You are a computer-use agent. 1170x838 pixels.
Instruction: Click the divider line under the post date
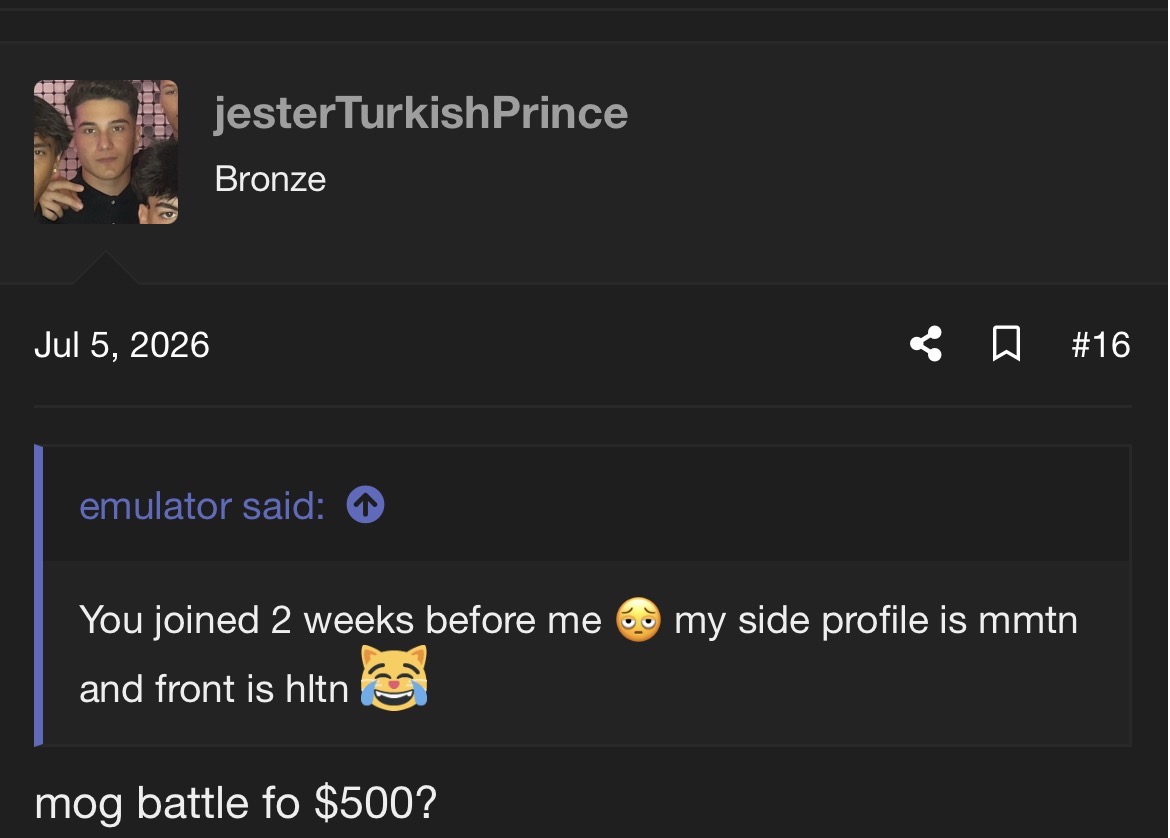tap(583, 407)
